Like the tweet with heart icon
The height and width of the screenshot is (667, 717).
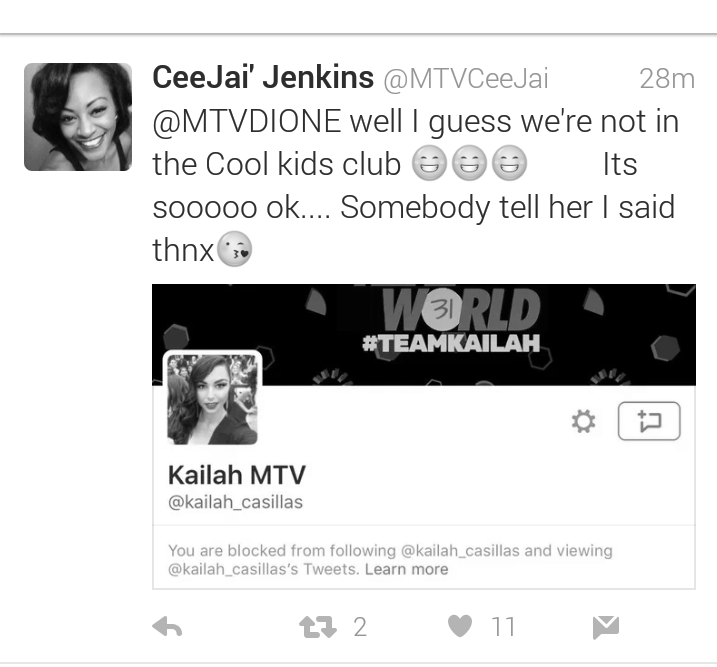coord(460,626)
